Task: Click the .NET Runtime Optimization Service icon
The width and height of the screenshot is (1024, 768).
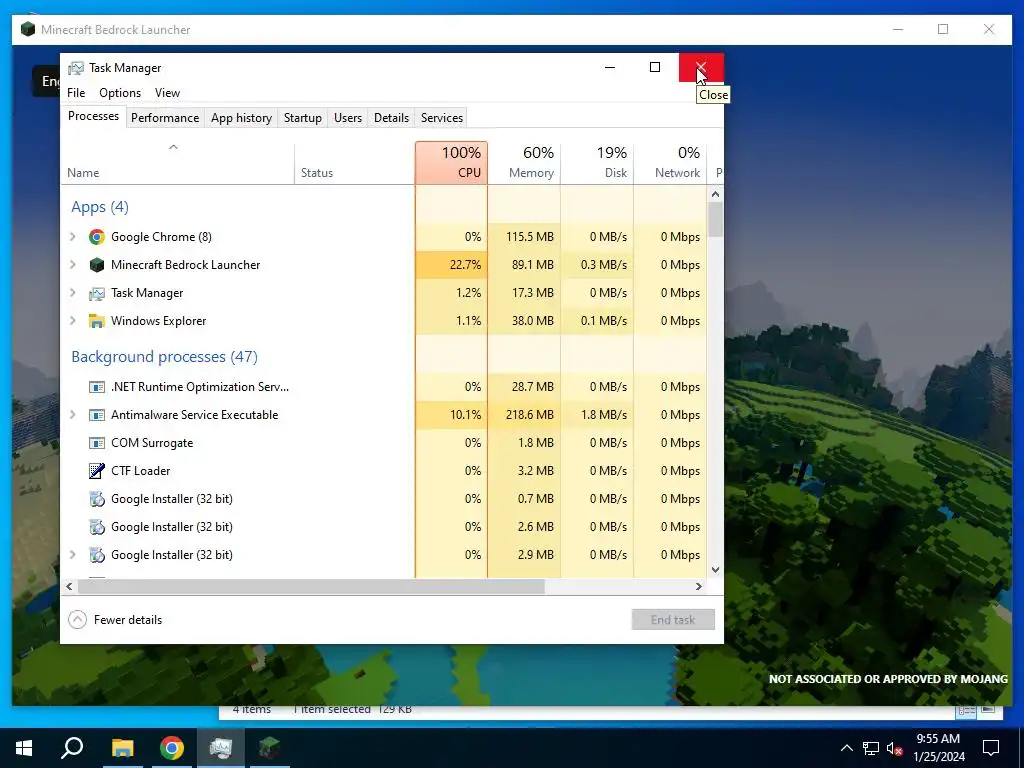Action: click(x=97, y=387)
